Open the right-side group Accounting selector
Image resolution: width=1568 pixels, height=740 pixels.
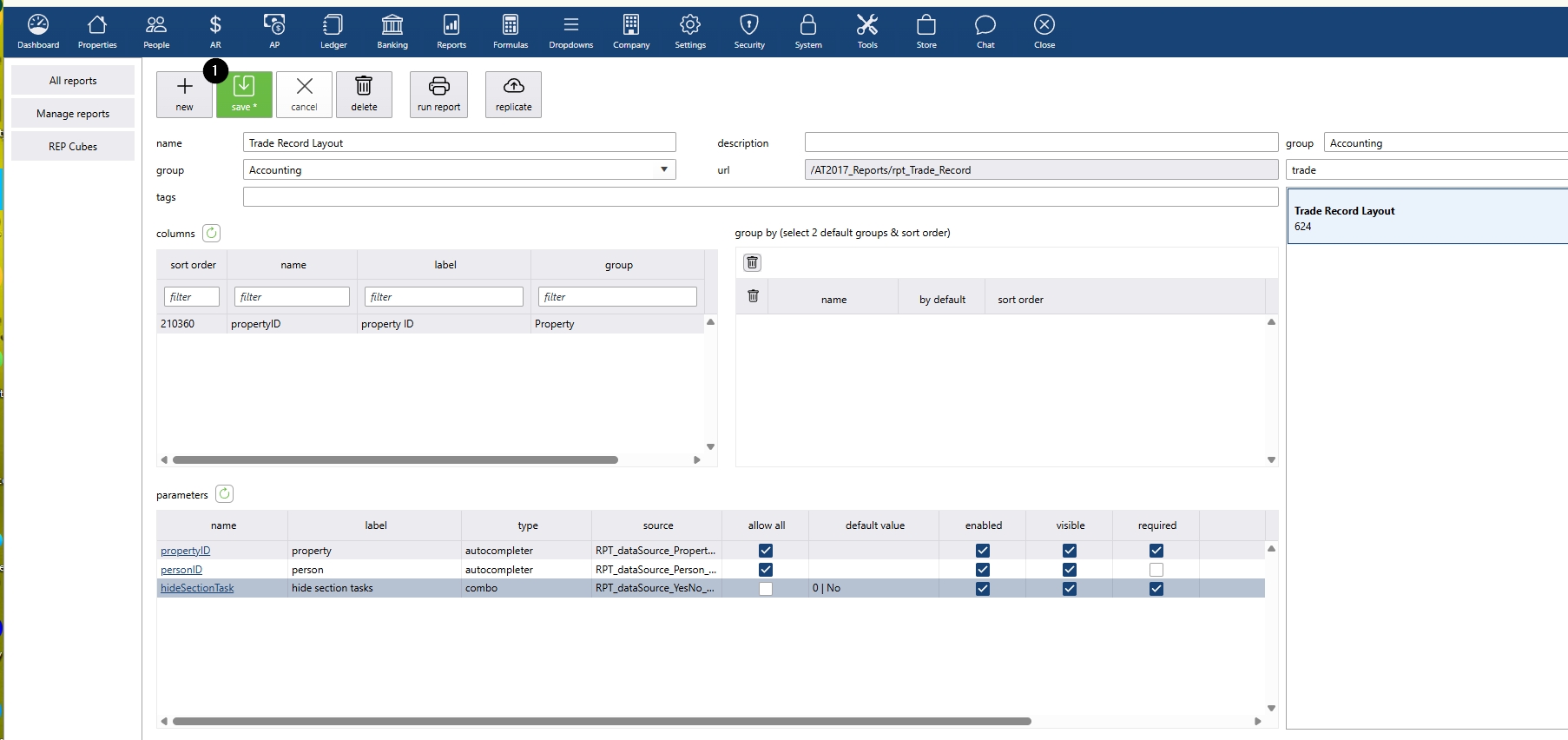(x=1446, y=142)
